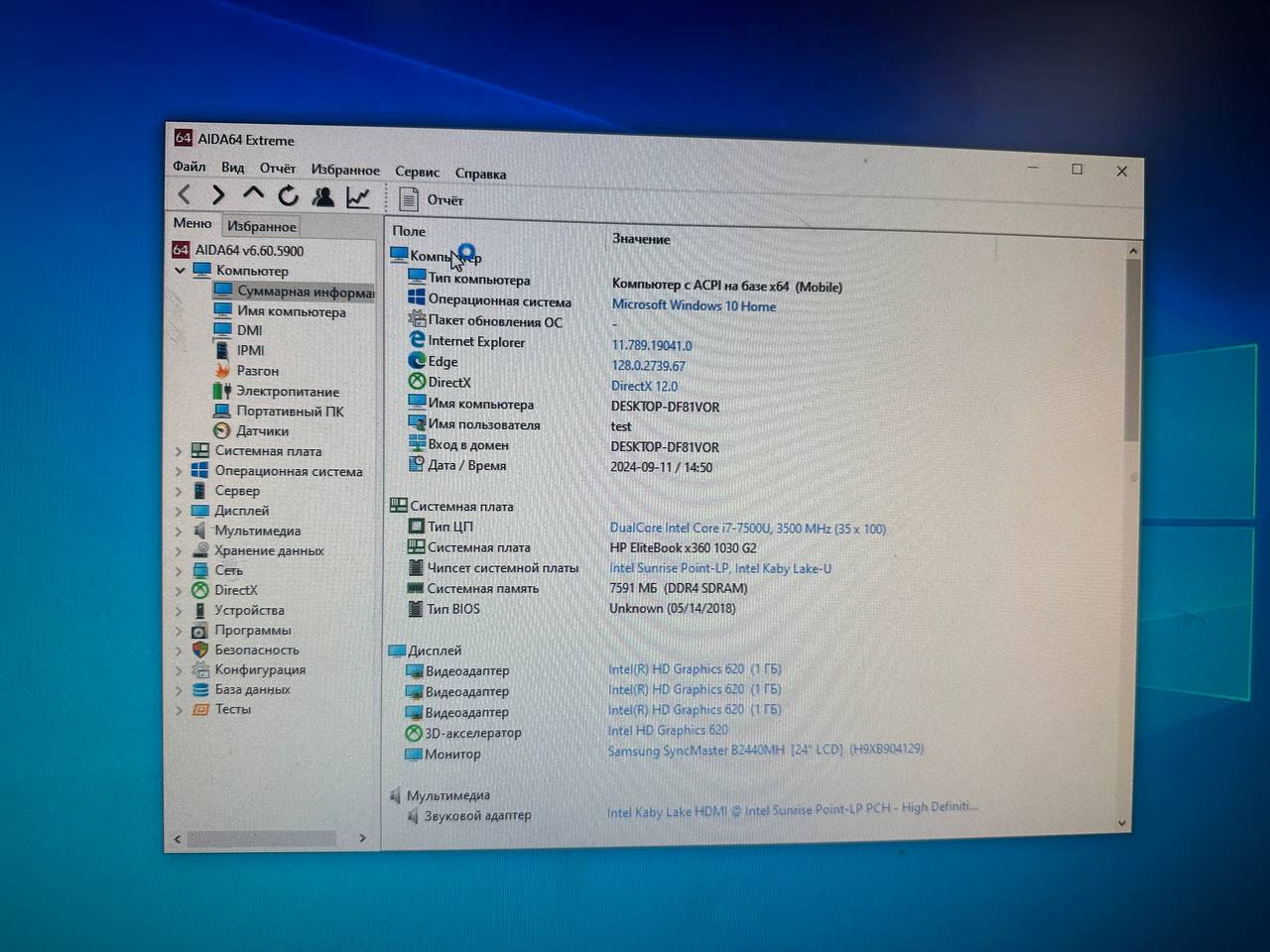Open the Intel HD Graphics 620 accelerator link

[x=668, y=730]
